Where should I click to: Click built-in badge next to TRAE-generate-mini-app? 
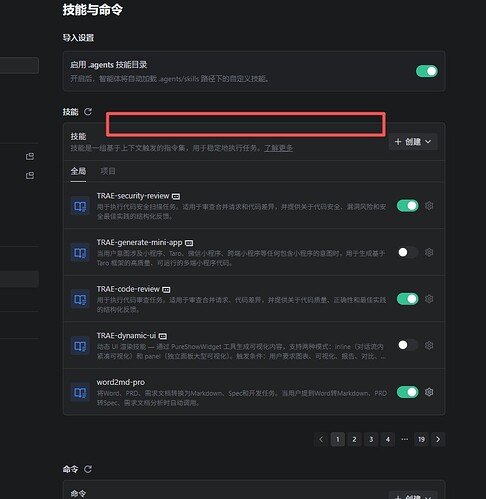point(189,243)
